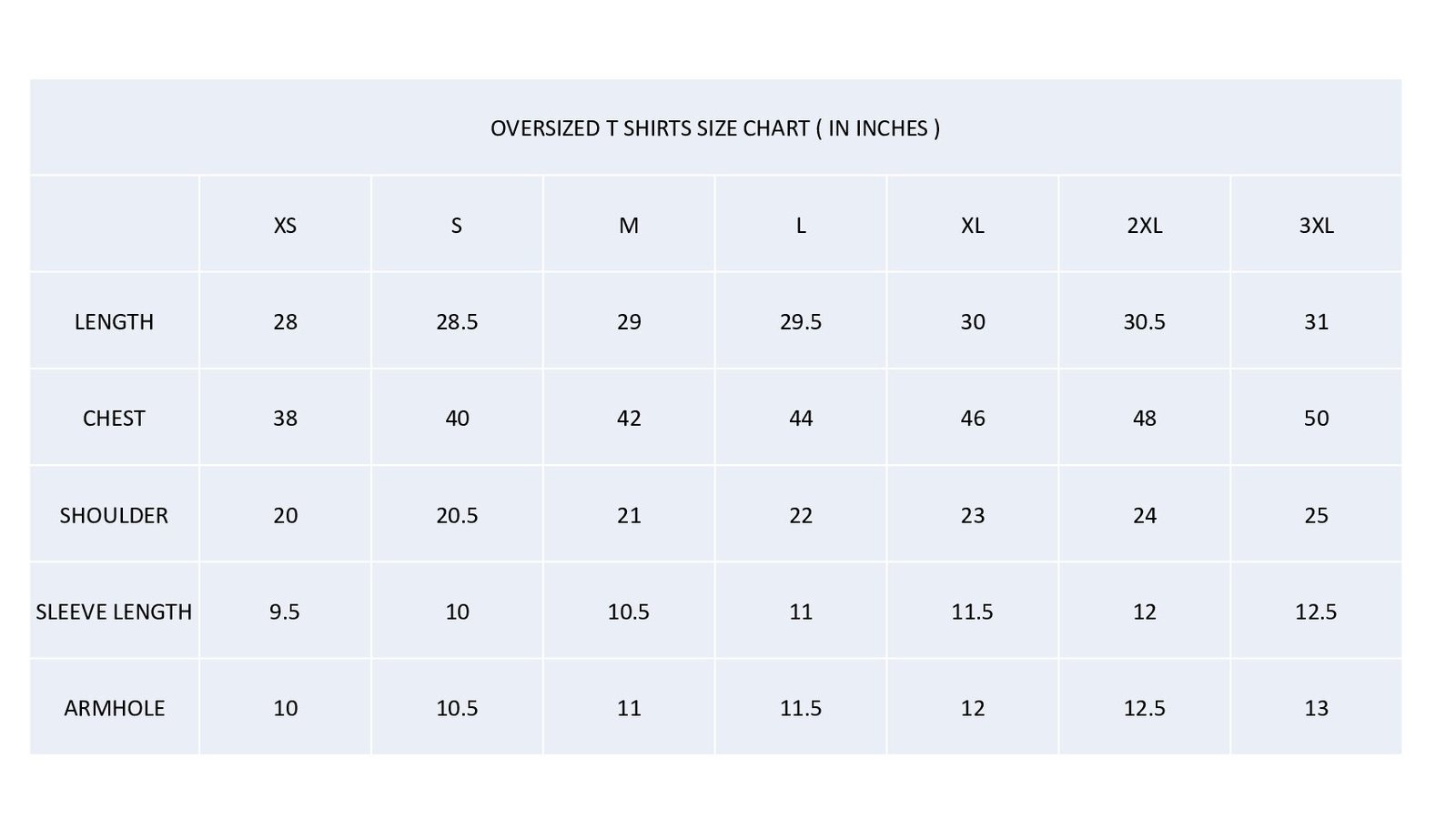
Task: Click sleeve length 10.5 under M
Action: tap(629, 612)
